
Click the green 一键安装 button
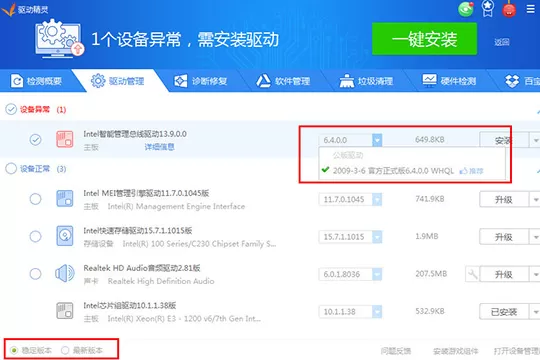pyautogui.click(x=424, y=39)
